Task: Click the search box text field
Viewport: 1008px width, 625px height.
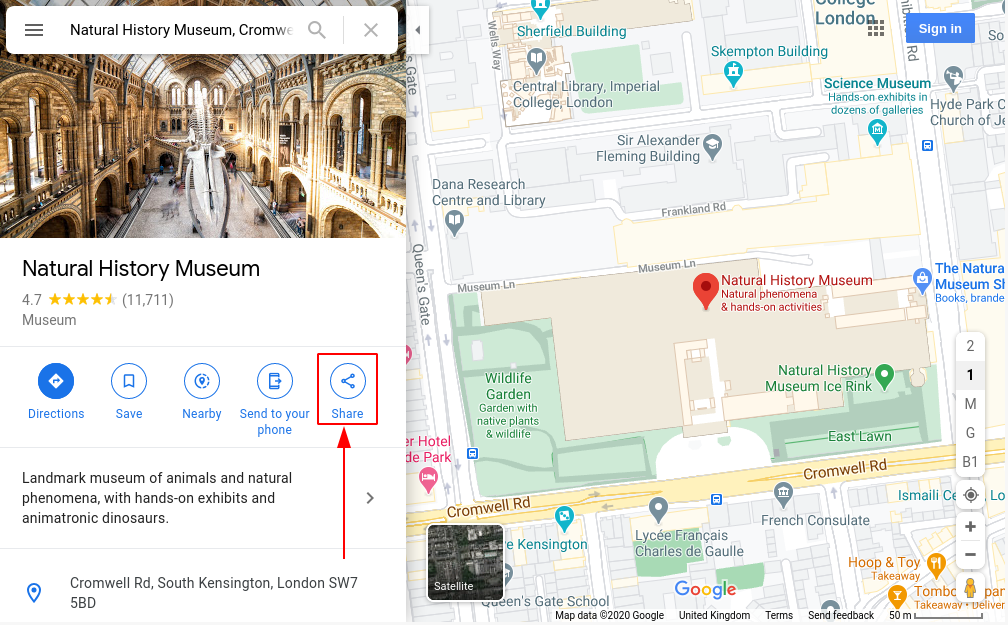Action: pyautogui.click(x=181, y=30)
